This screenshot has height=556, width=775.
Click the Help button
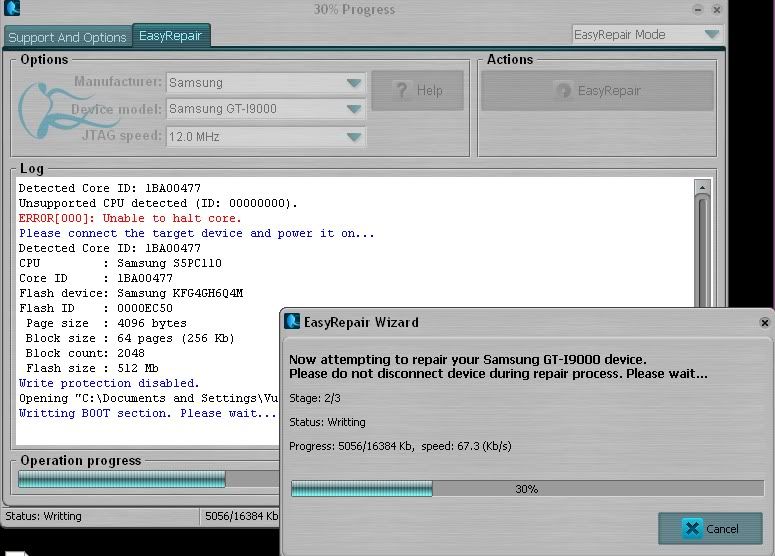coord(418,90)
